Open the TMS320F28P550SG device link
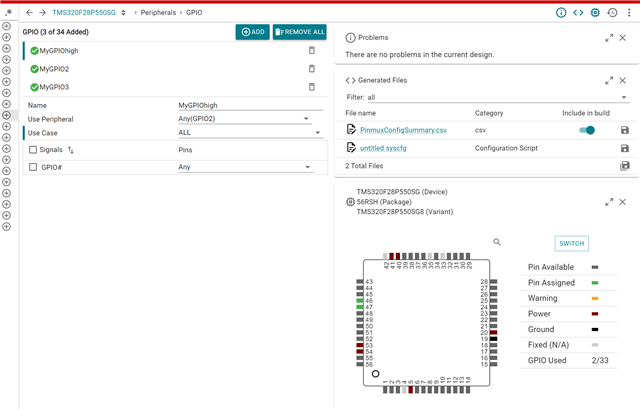 [x=84, y=13]
